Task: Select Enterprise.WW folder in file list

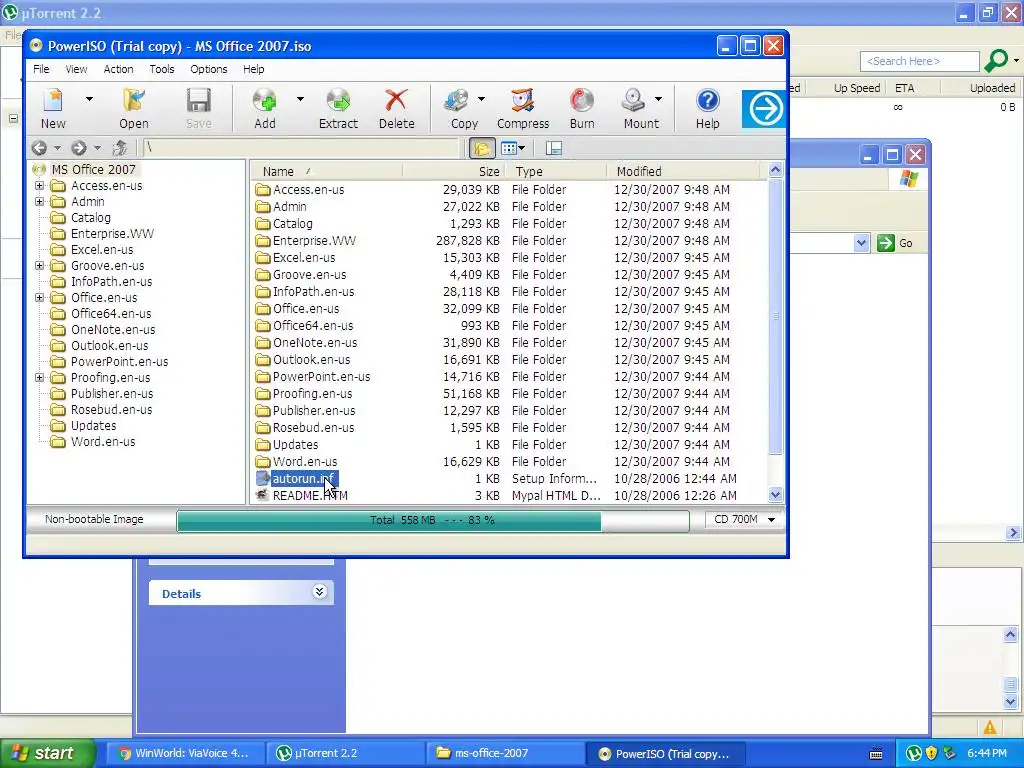Action: tap(314, 240)
